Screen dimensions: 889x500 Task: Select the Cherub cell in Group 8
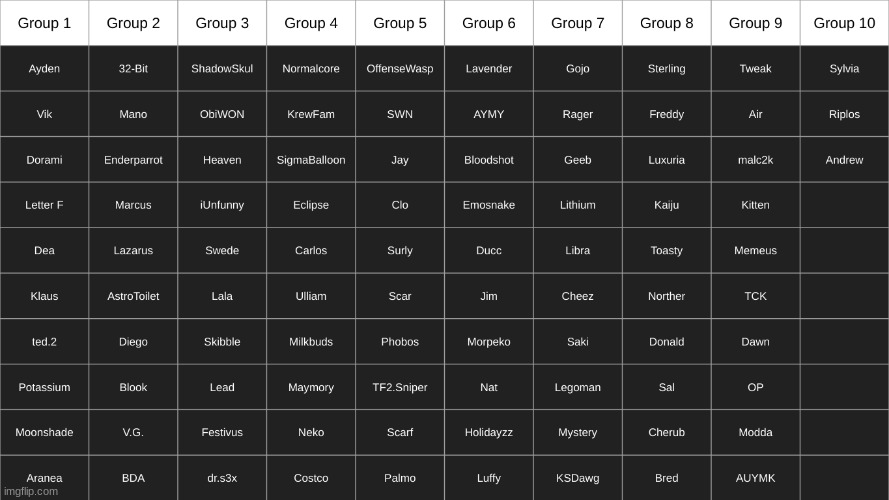point(666,432)
